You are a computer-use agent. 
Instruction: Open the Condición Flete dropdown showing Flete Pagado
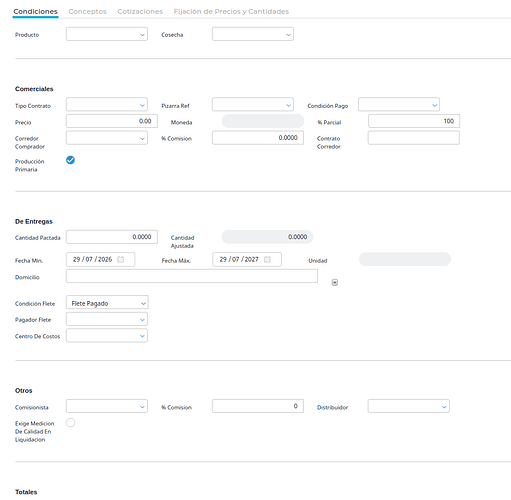(x=107, y=303)
